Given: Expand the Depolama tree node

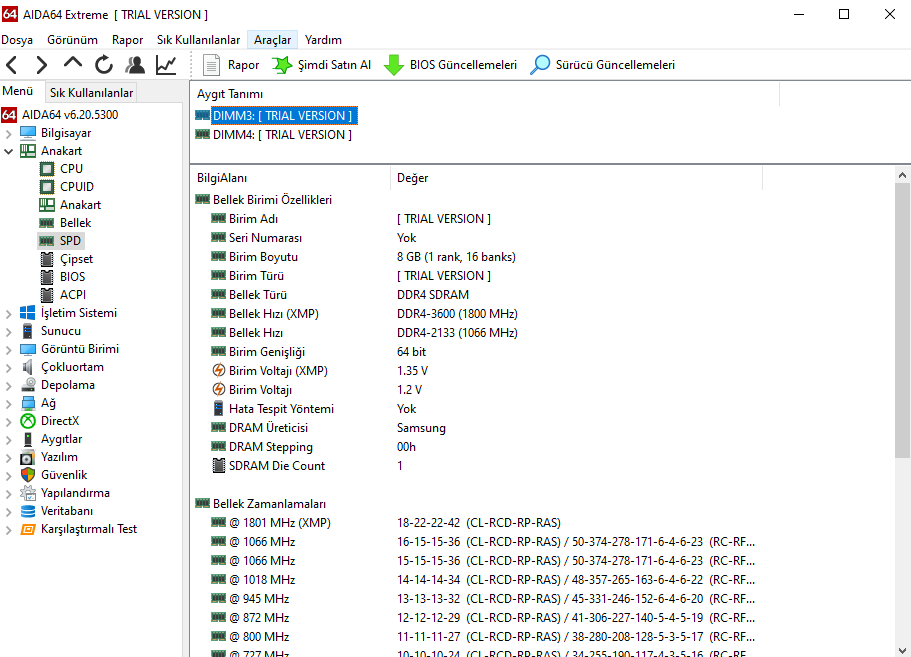Looking at the screenshot, I should 8,386.
